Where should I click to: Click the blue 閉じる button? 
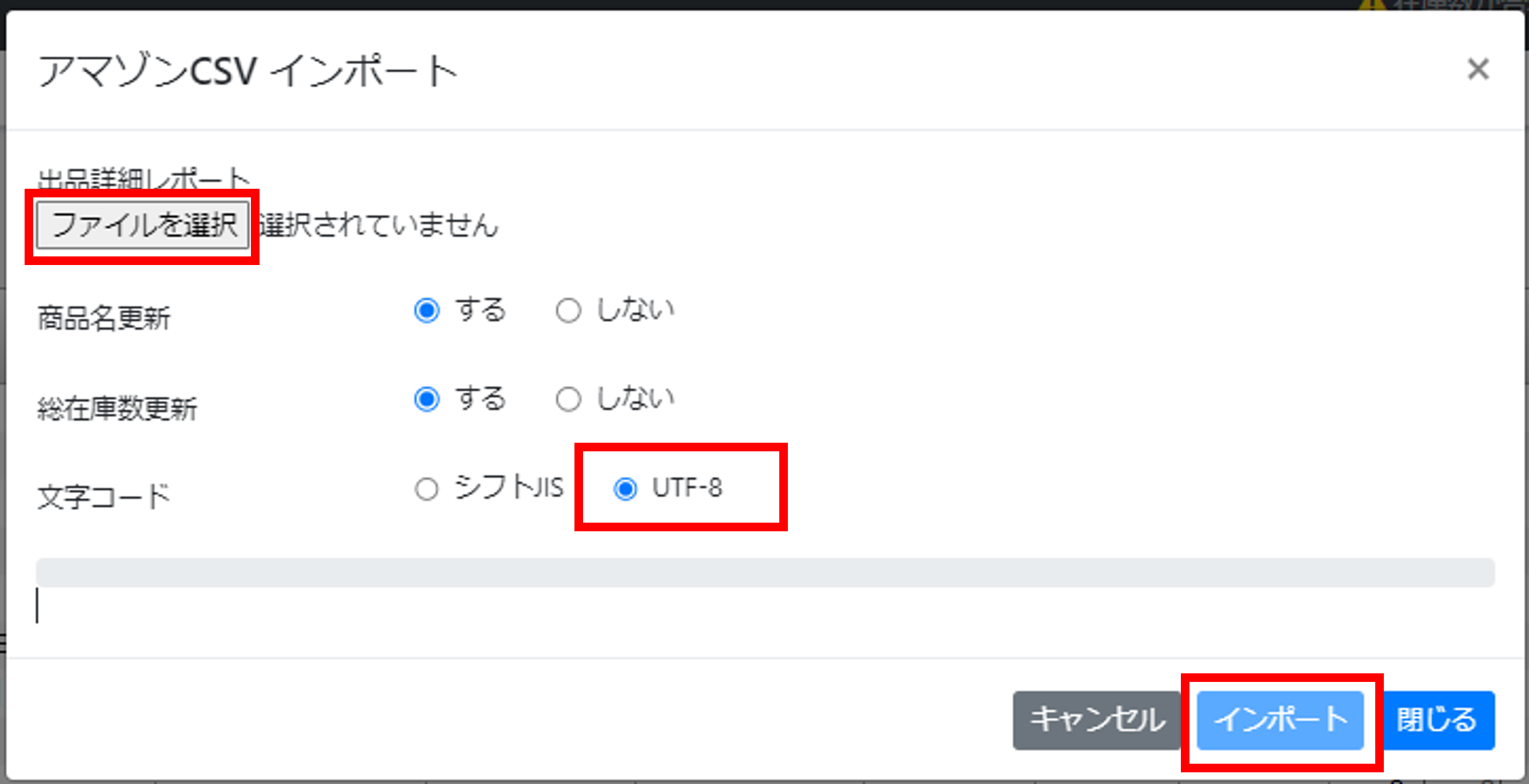pyautogui.click(x=1438, y=720)
